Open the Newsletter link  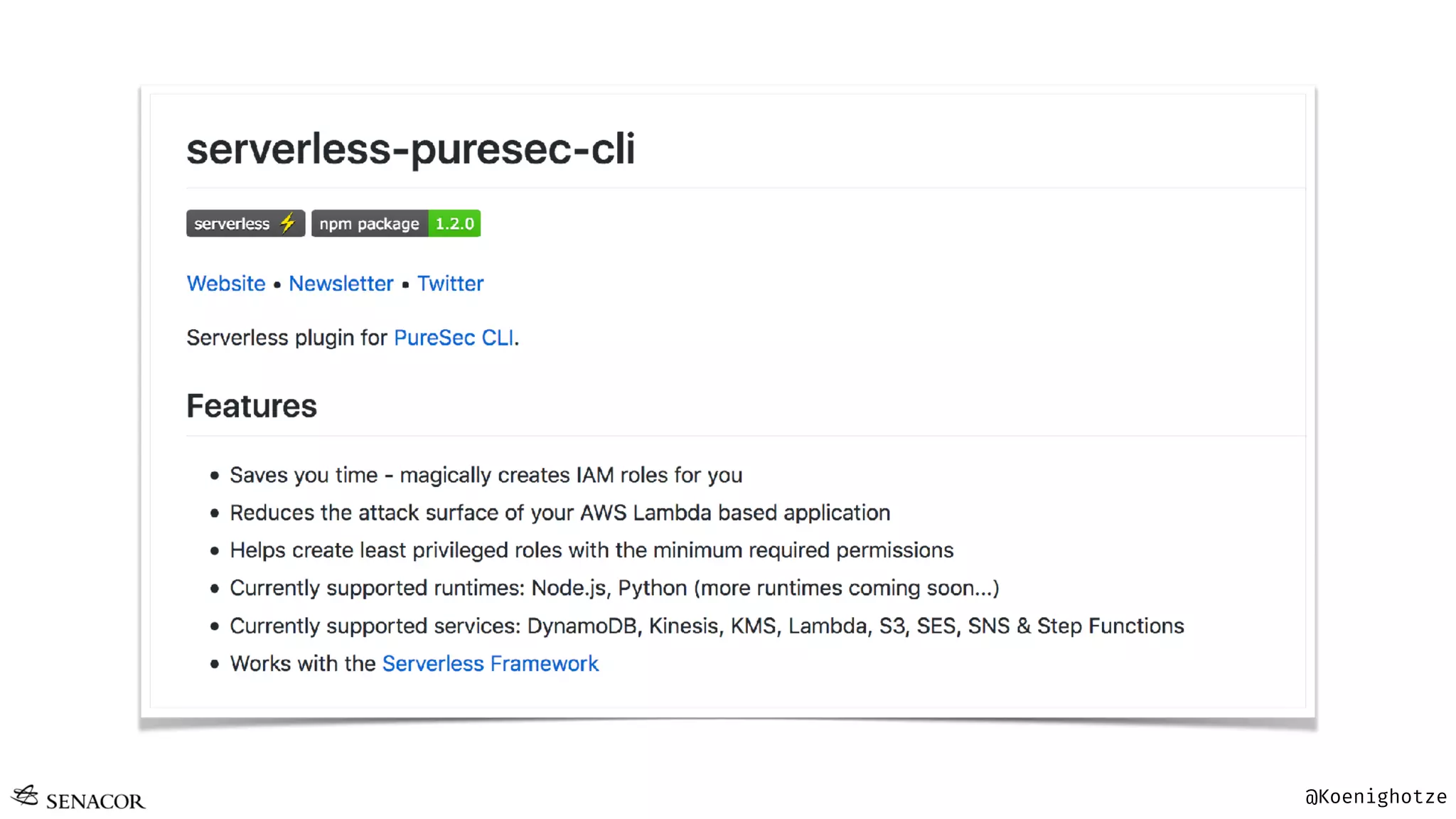coord(341,284)
